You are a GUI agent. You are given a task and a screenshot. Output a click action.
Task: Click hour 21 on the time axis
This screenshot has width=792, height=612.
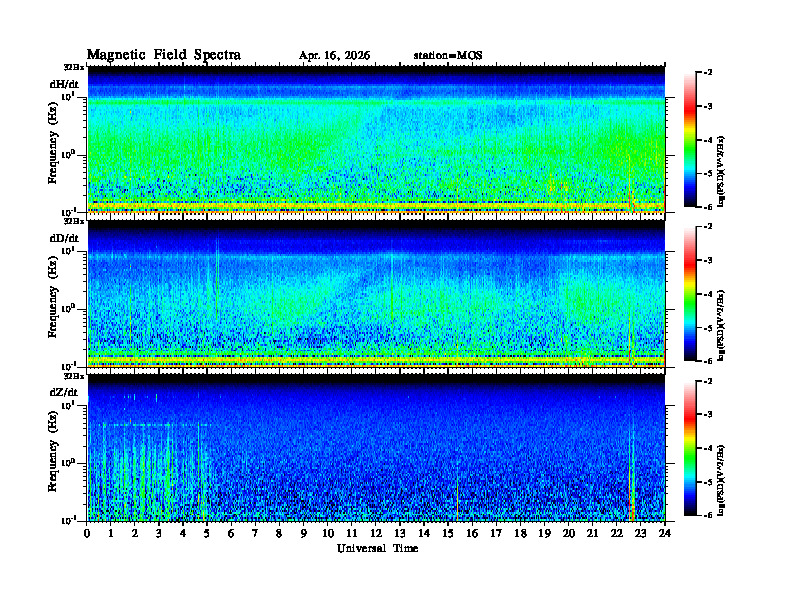pos(592,534)
